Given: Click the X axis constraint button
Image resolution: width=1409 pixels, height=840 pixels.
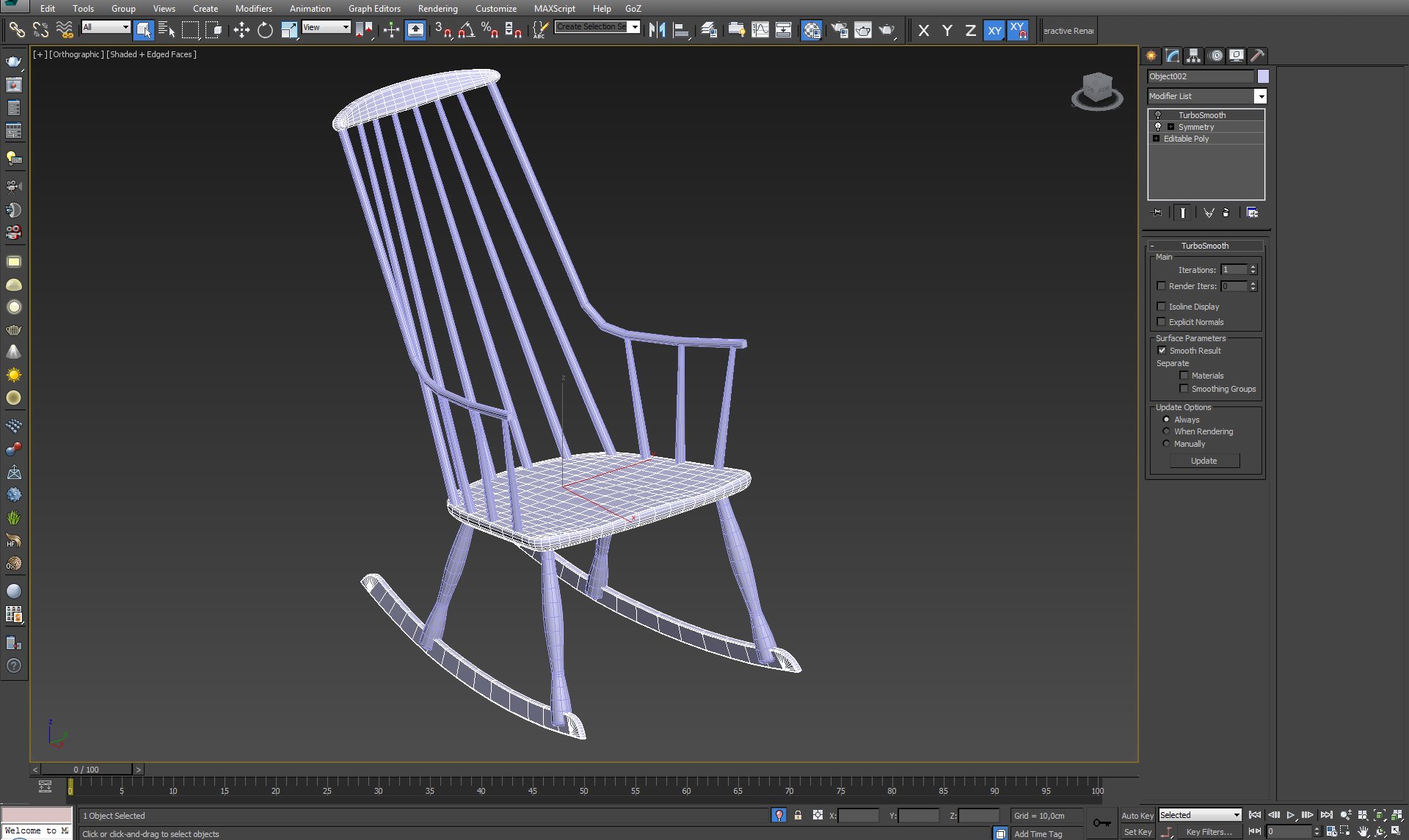Looking at the screenshot, I should tap(924, 30).
